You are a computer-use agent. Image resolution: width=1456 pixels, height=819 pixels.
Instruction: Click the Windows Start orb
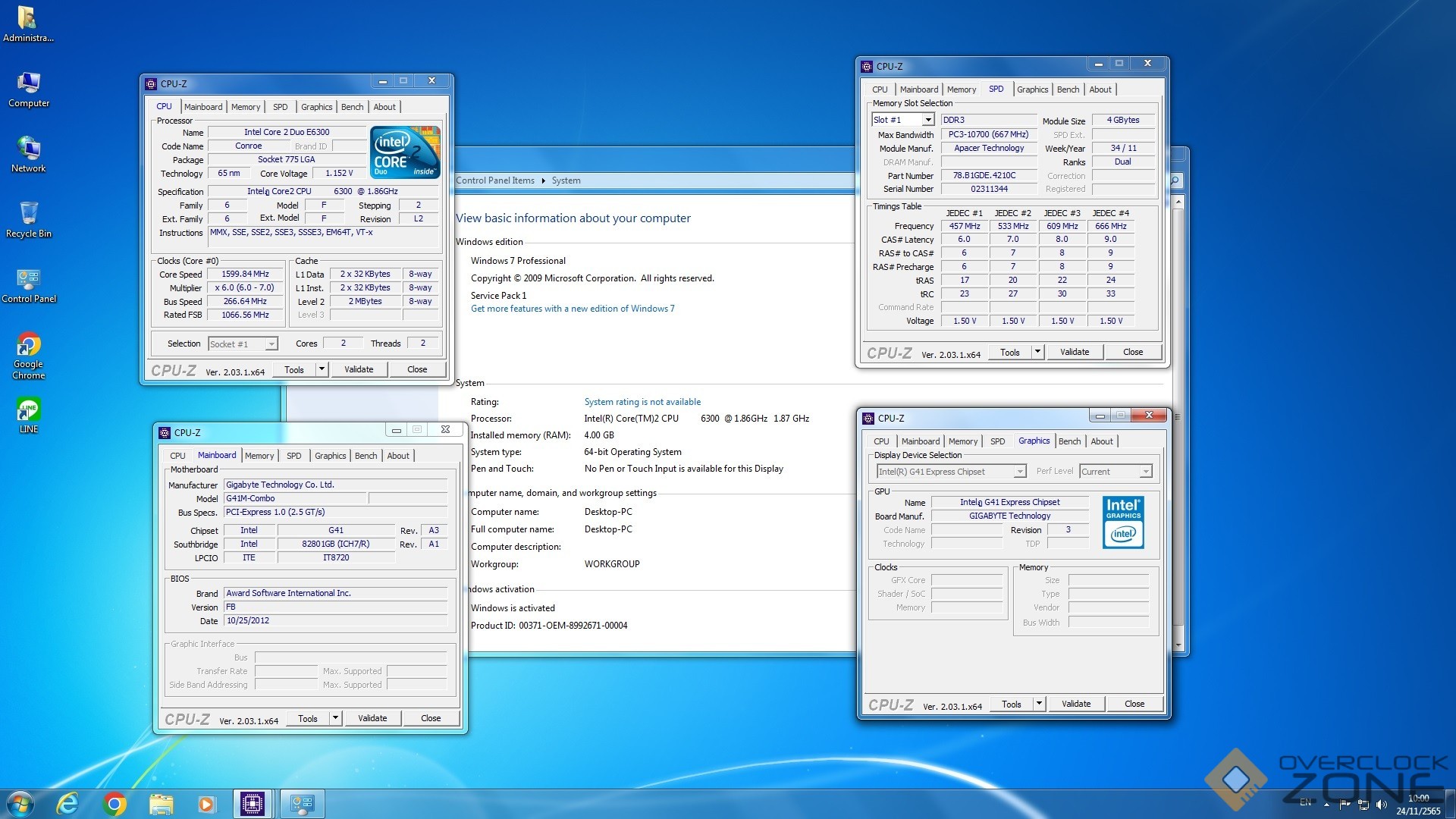pos(20,803)
